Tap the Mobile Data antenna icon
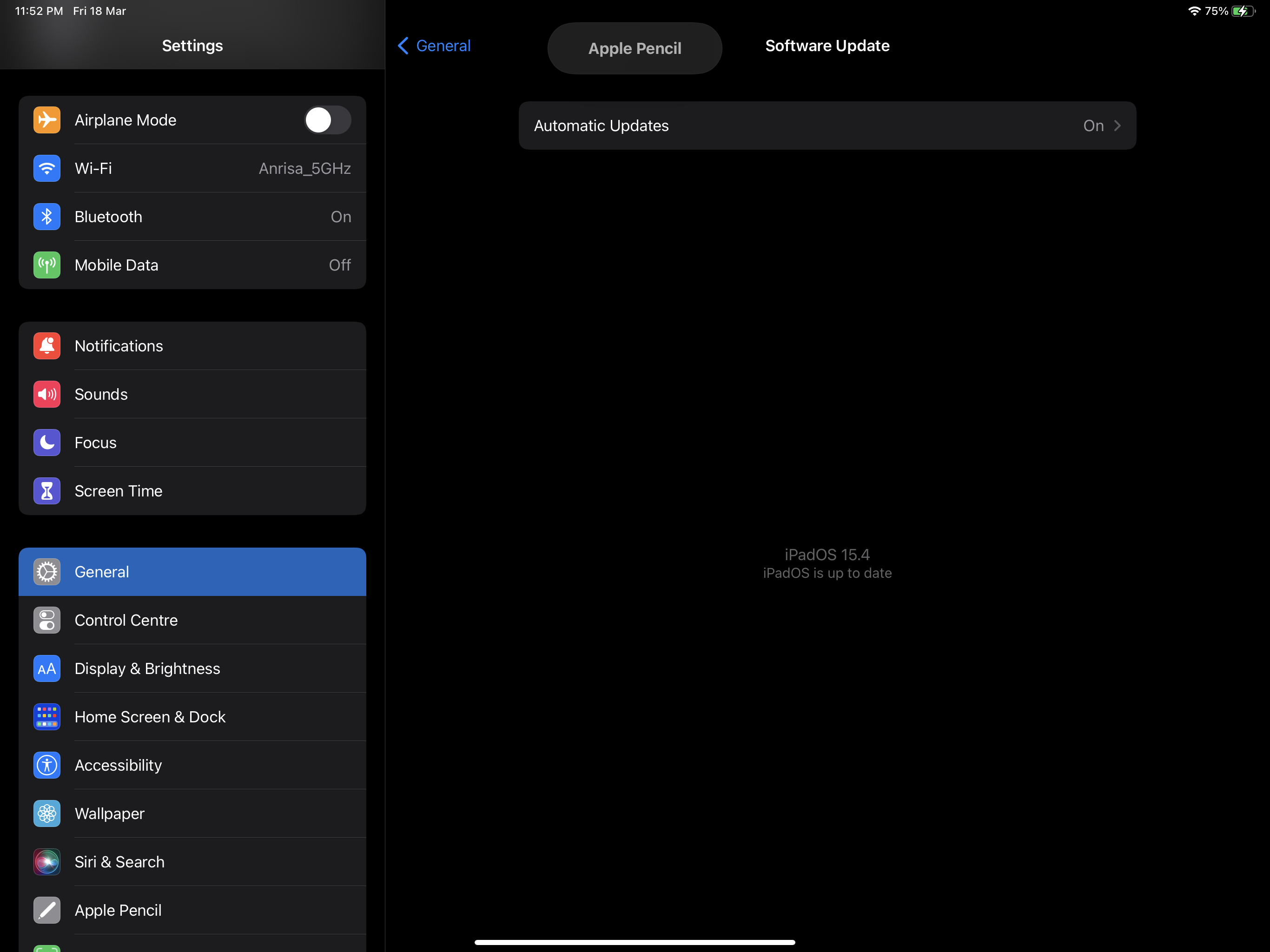Screen dimensions: 1270x952 [x=46, y=264]
